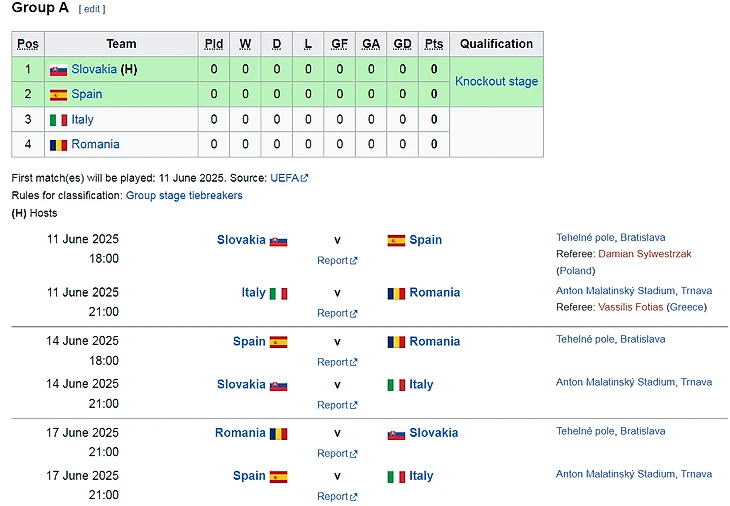Open referee Damian Sylwestrzak's page

pos(644,254)
